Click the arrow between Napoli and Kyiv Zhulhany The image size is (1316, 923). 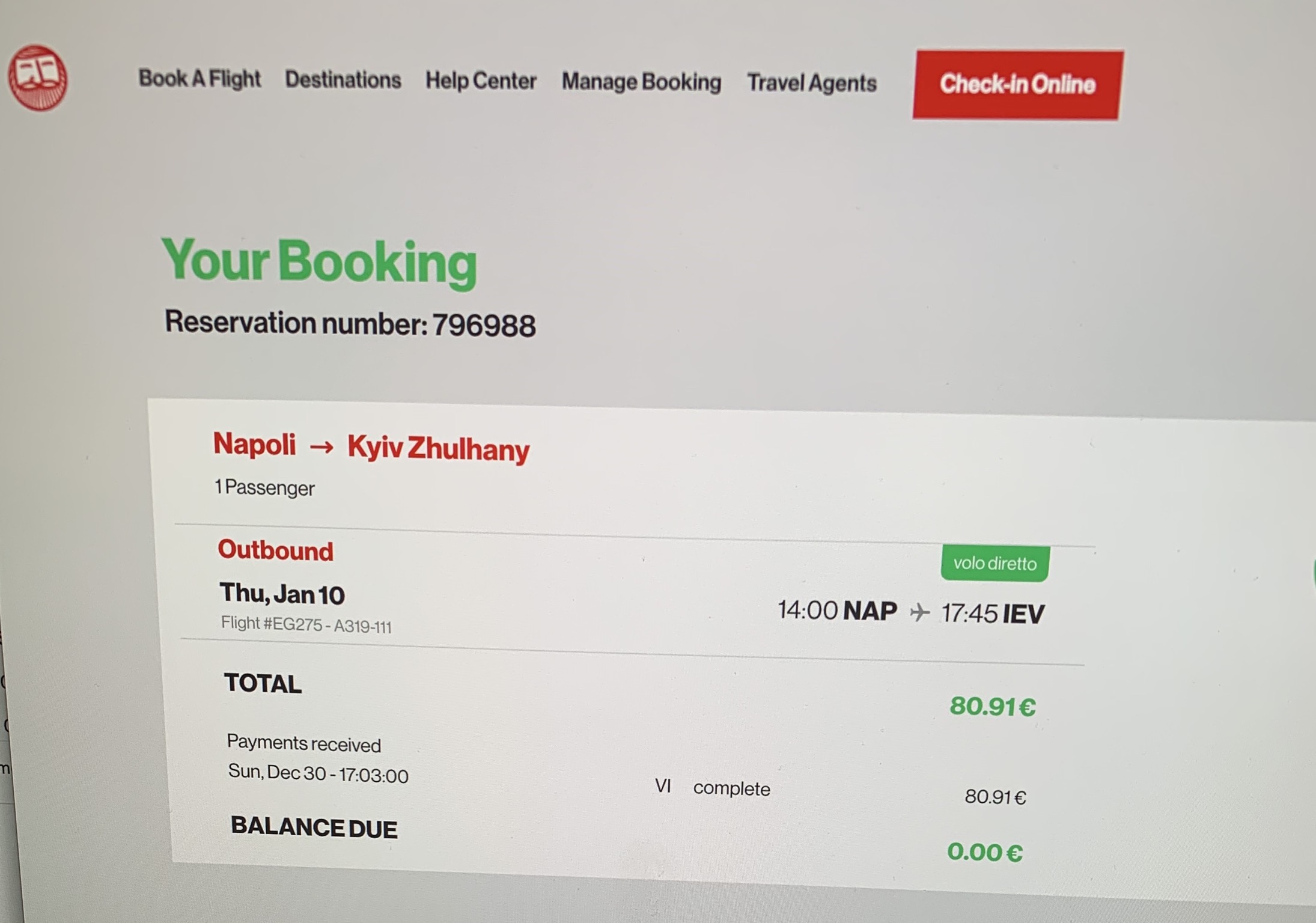pyautogui.click(x=321, y=446)
